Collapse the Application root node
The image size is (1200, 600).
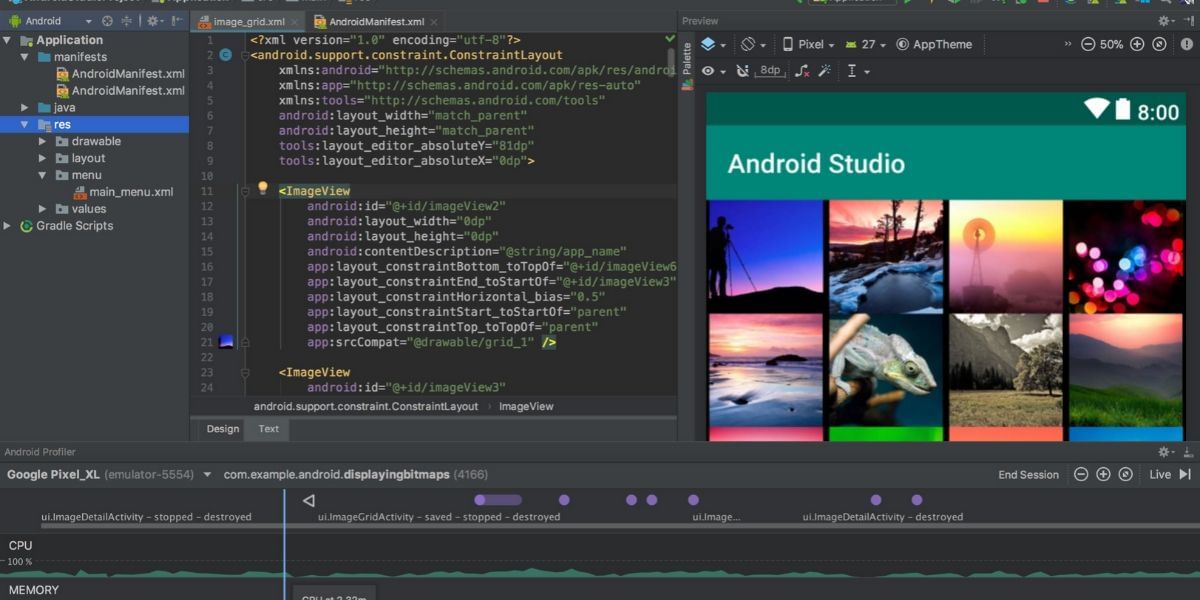(x=8, y=40)
